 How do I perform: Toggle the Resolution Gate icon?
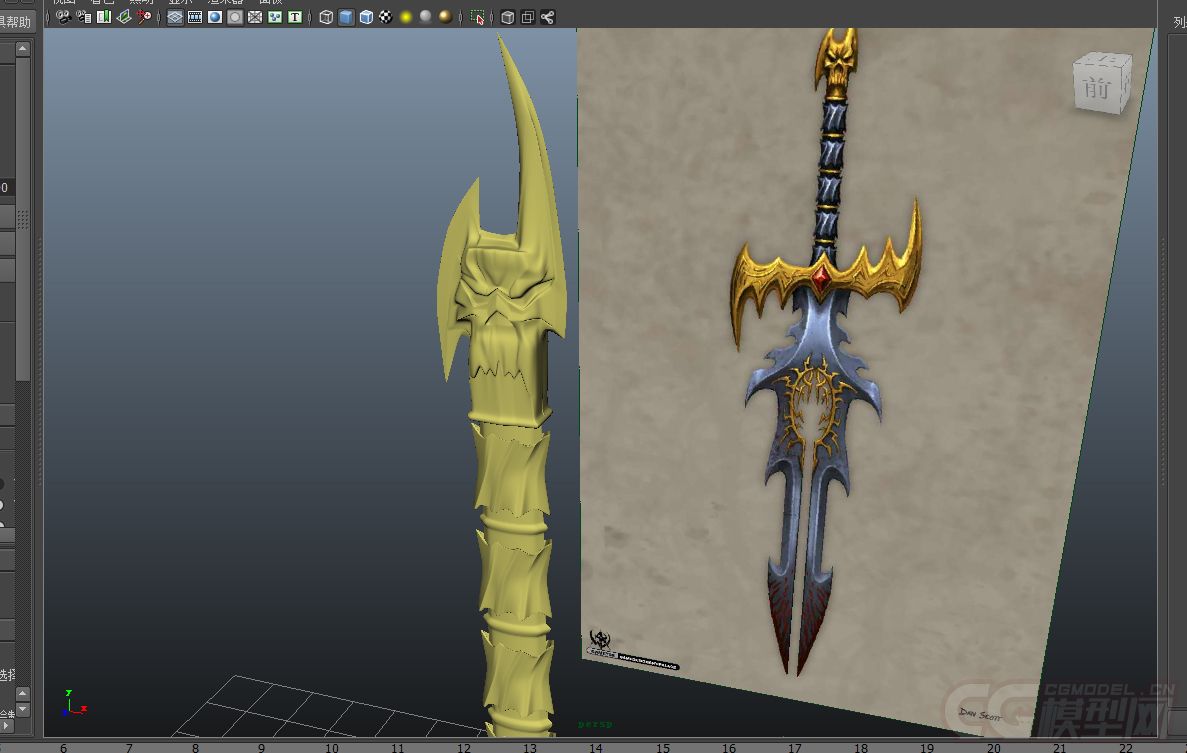click(215, 17)
